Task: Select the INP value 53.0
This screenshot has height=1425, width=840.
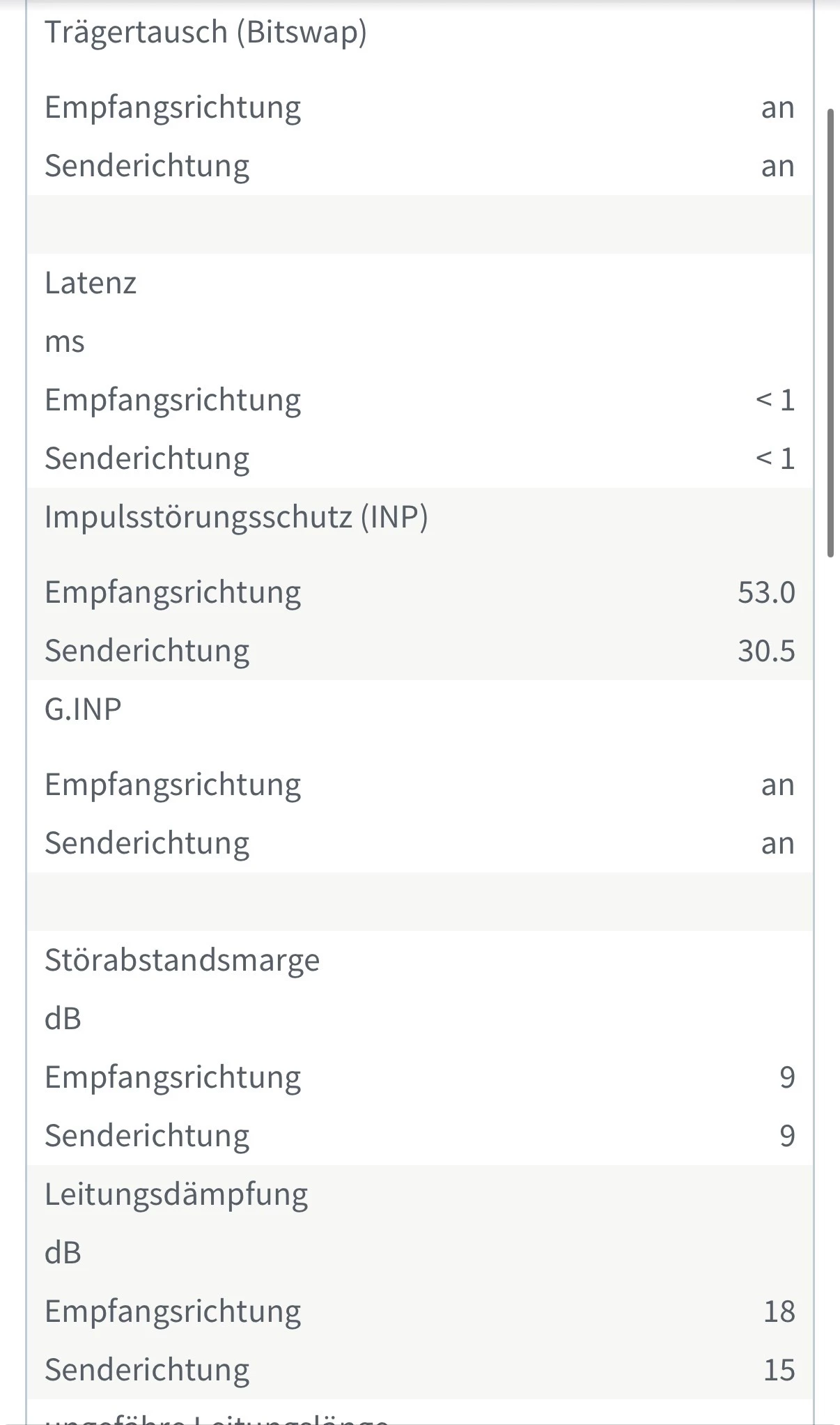Action: [x=766, y=592]
